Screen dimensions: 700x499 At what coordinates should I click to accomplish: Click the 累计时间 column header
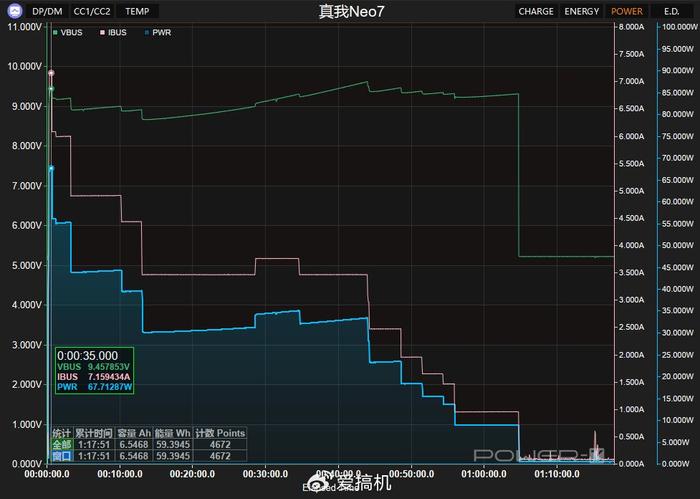pyautogui.click(x=93, y=433)
